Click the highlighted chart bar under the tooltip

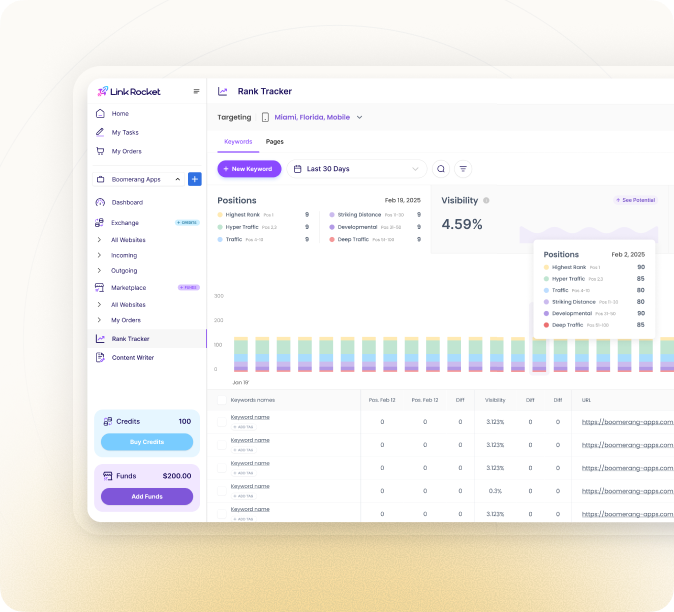pos(539,355)
